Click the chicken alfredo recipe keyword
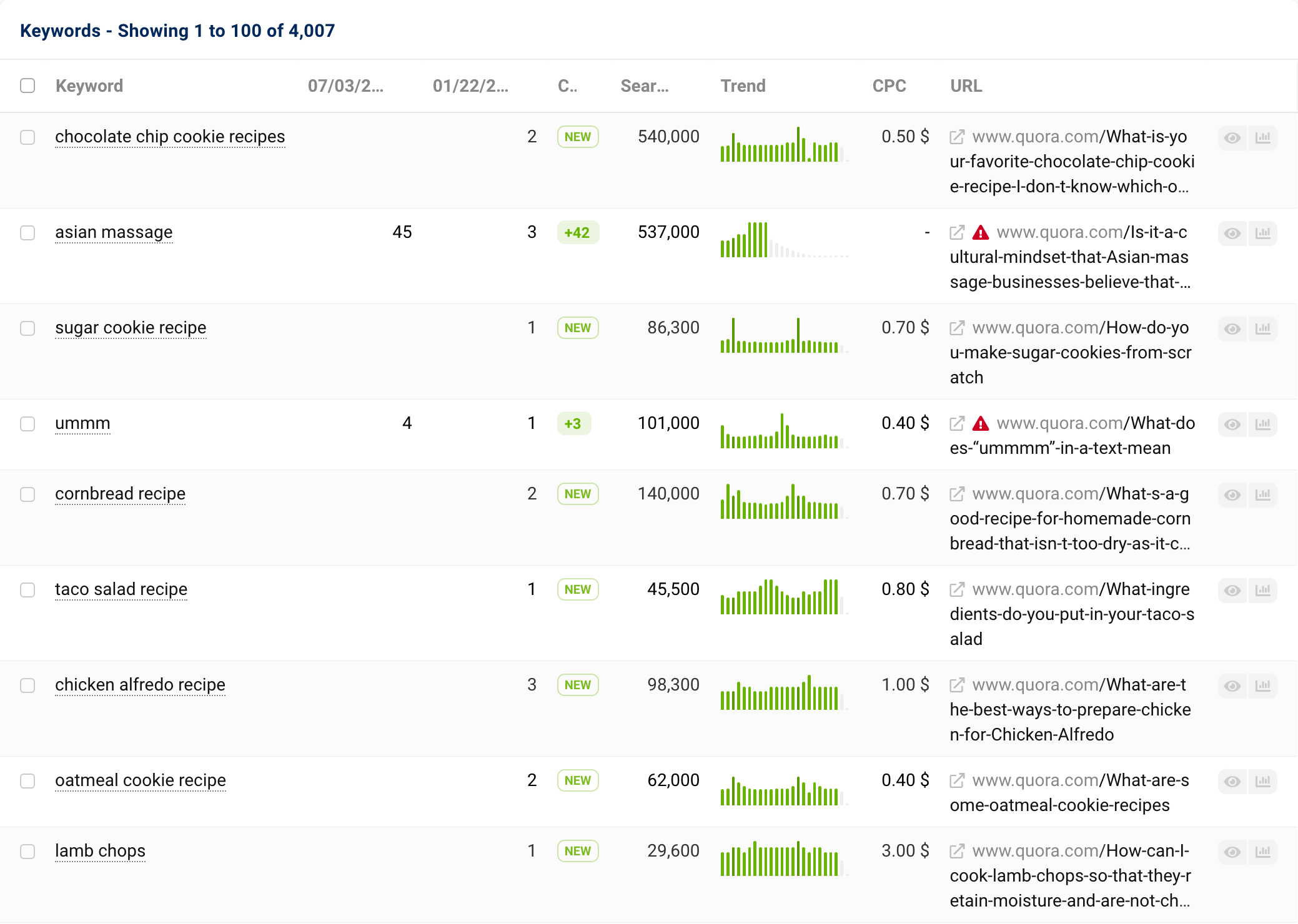Image resolution: width=1298 pixels, height=924 pixels. pyautogui.click(x=140, y=685)
